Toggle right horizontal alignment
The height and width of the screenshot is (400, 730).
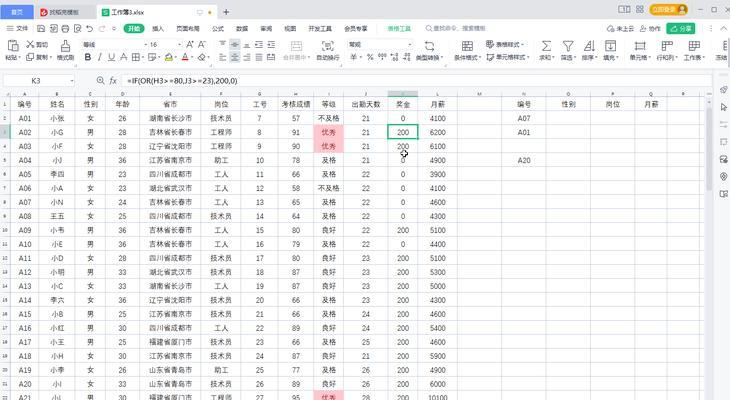point(247,57)
